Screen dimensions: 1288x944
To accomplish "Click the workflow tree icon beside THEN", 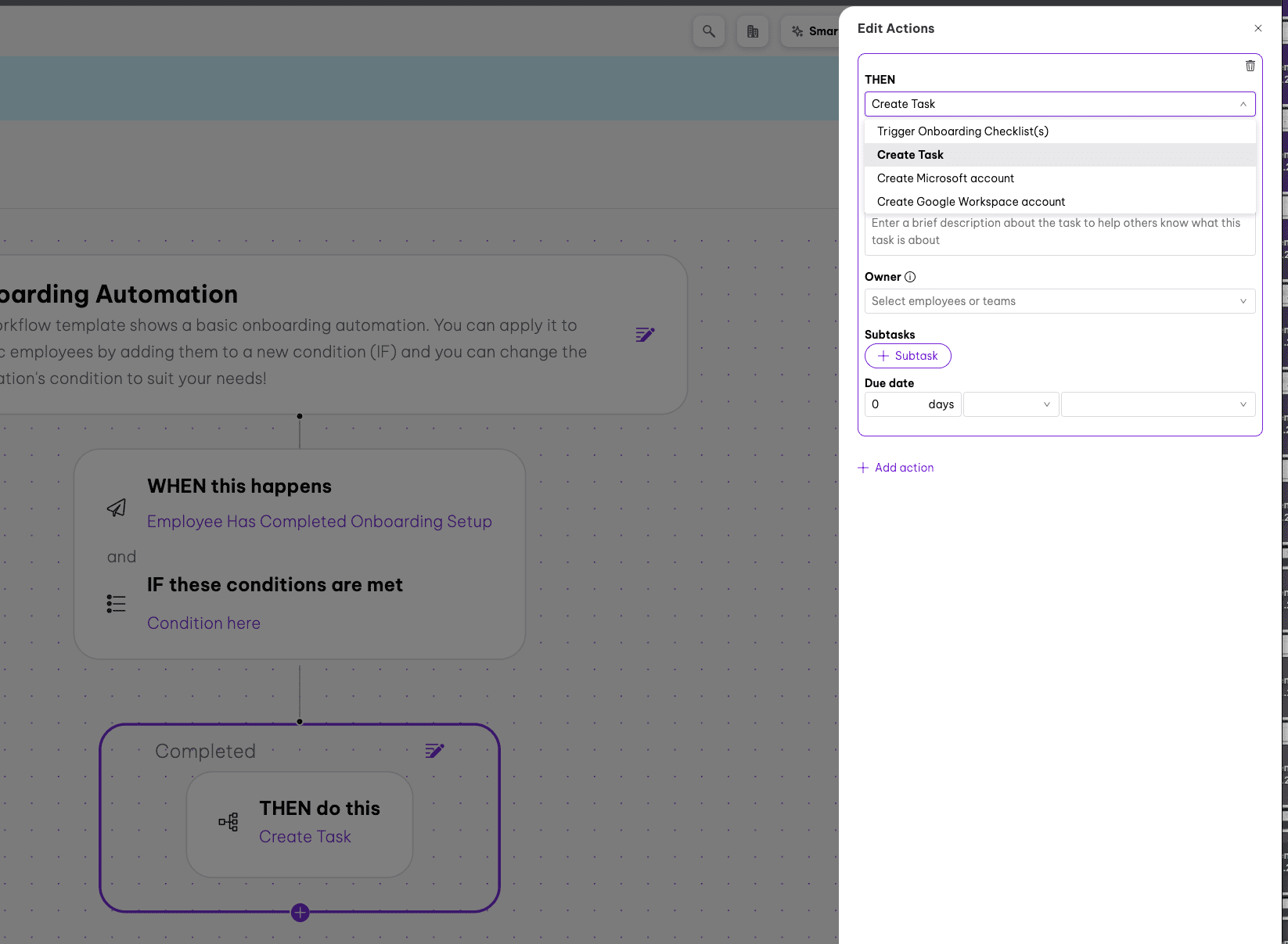I will point(228,822).
